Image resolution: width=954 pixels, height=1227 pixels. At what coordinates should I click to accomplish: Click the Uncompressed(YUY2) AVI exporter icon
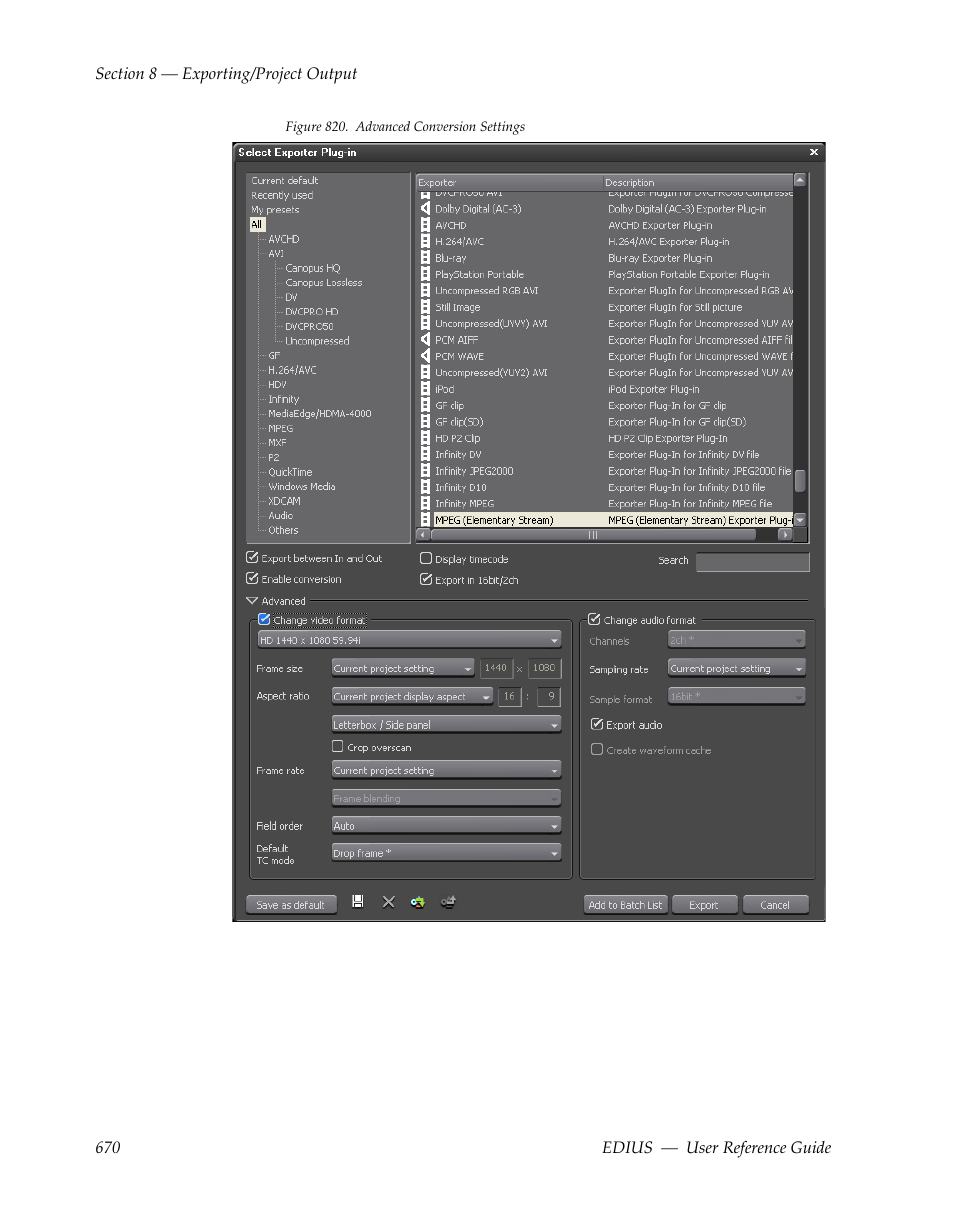pos(425,373)
